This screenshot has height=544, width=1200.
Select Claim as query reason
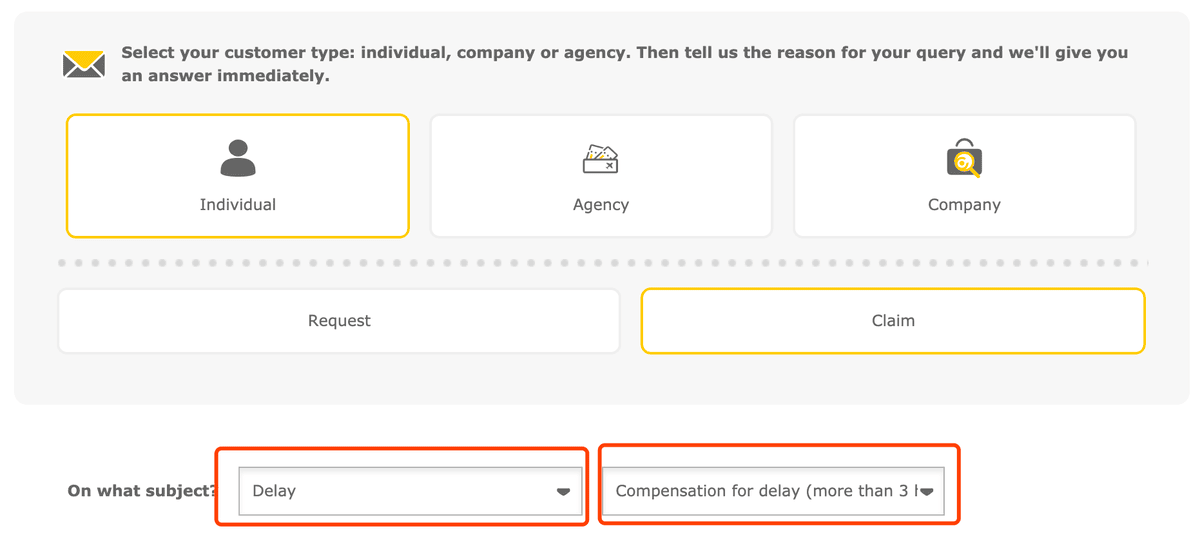click(893, 321)
